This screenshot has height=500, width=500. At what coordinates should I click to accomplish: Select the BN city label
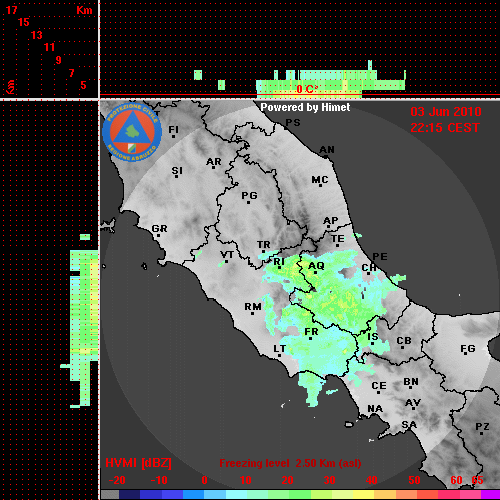[411, 382]
